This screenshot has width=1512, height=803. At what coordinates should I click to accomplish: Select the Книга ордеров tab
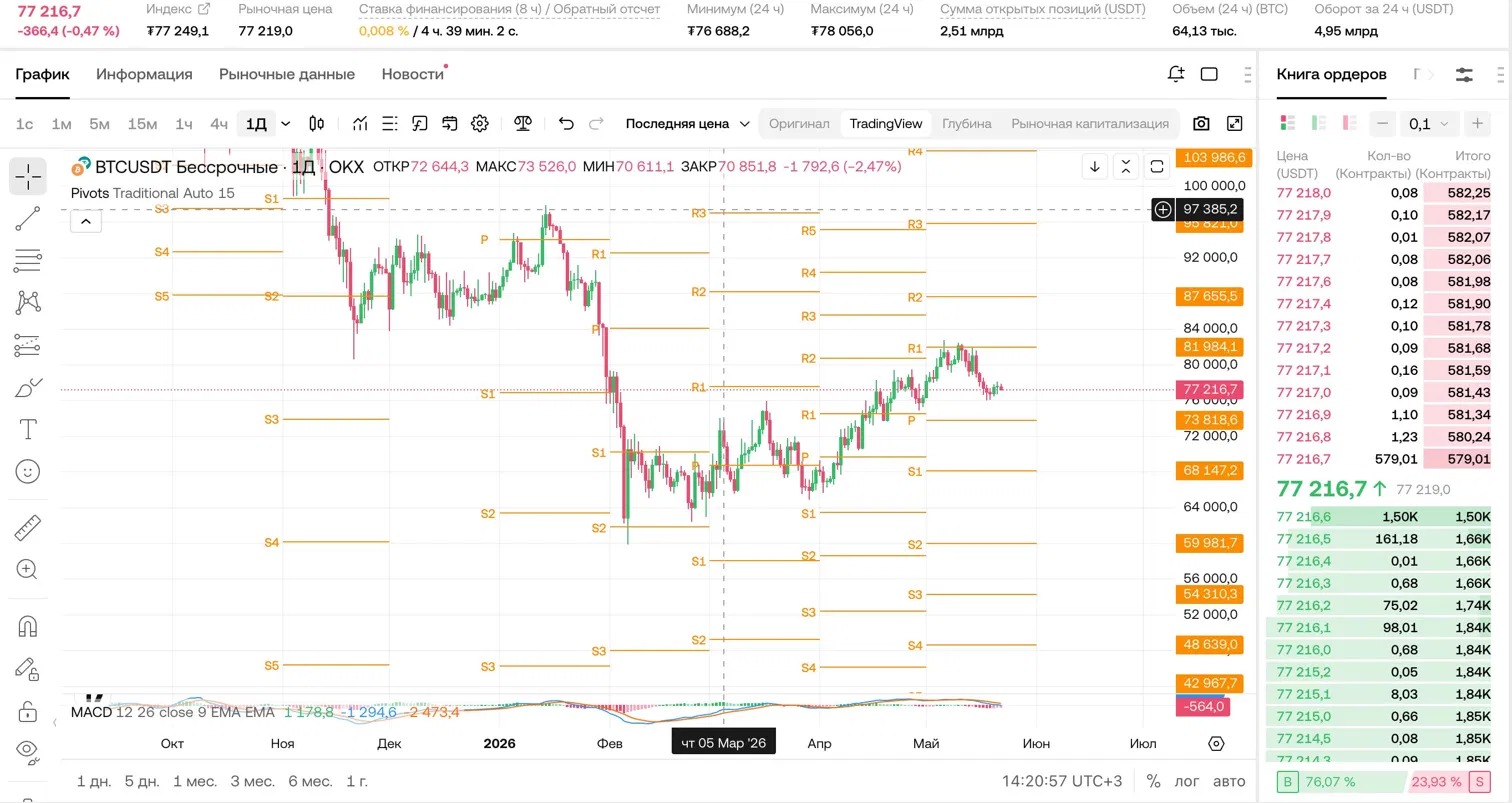pyautogui.click(x=1331, y=74)
